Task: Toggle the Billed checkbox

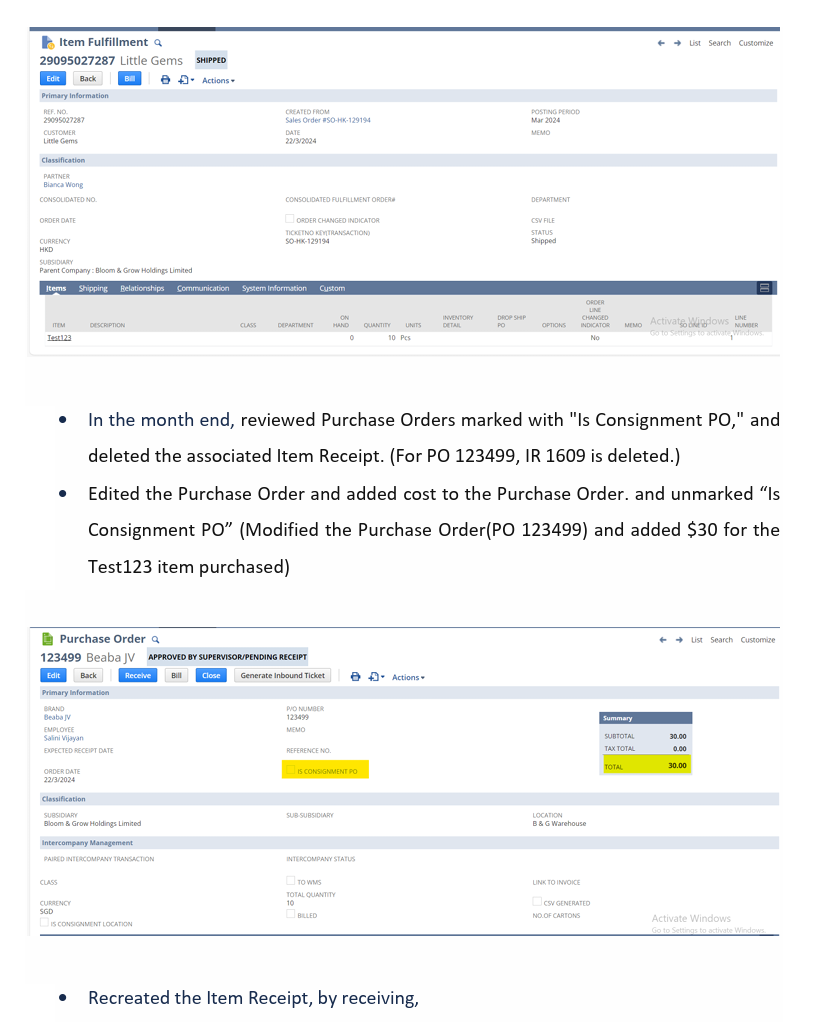Action: (291, 914)
